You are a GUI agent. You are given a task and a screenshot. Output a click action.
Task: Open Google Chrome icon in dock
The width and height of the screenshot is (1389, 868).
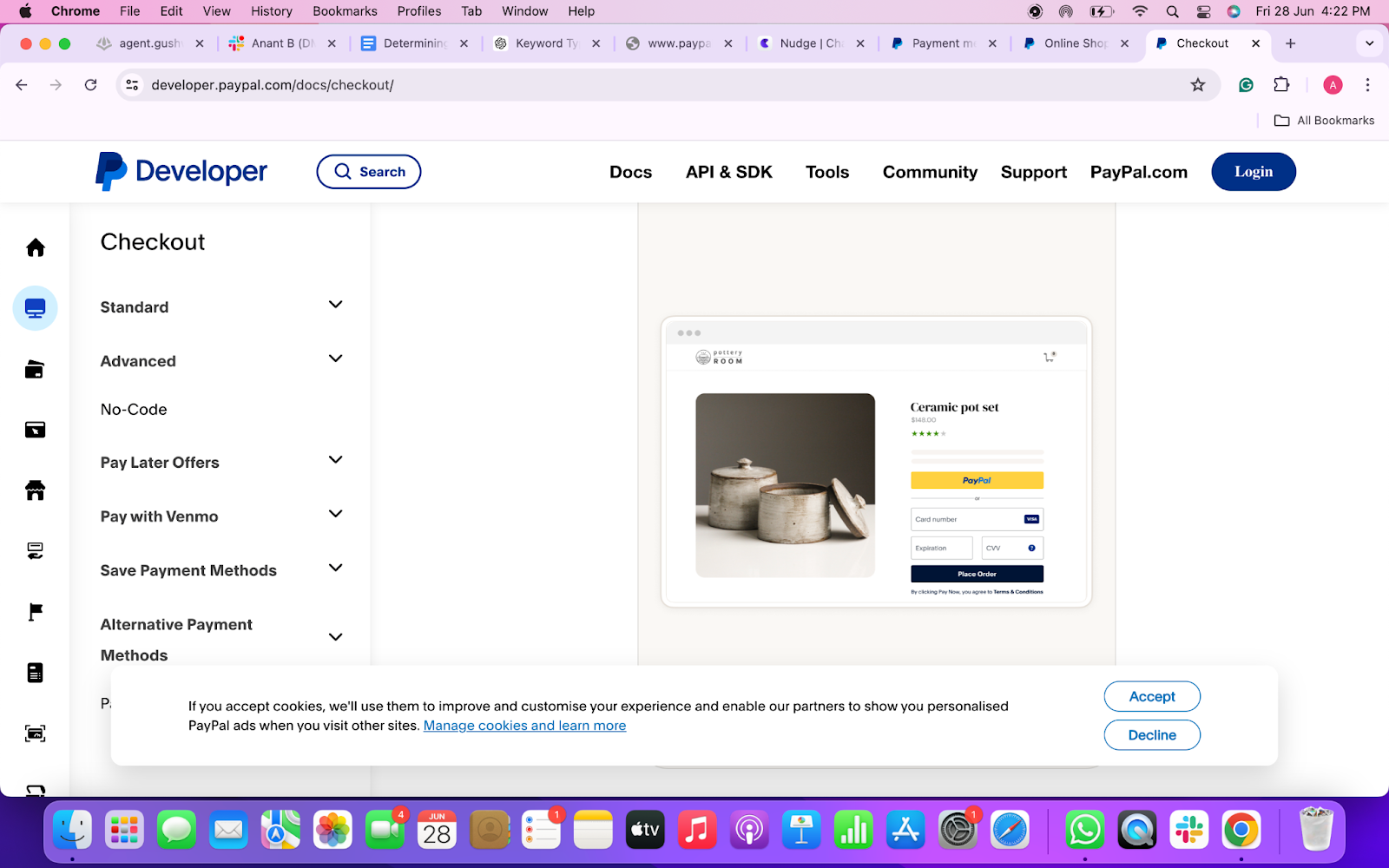coord(1241,831)
